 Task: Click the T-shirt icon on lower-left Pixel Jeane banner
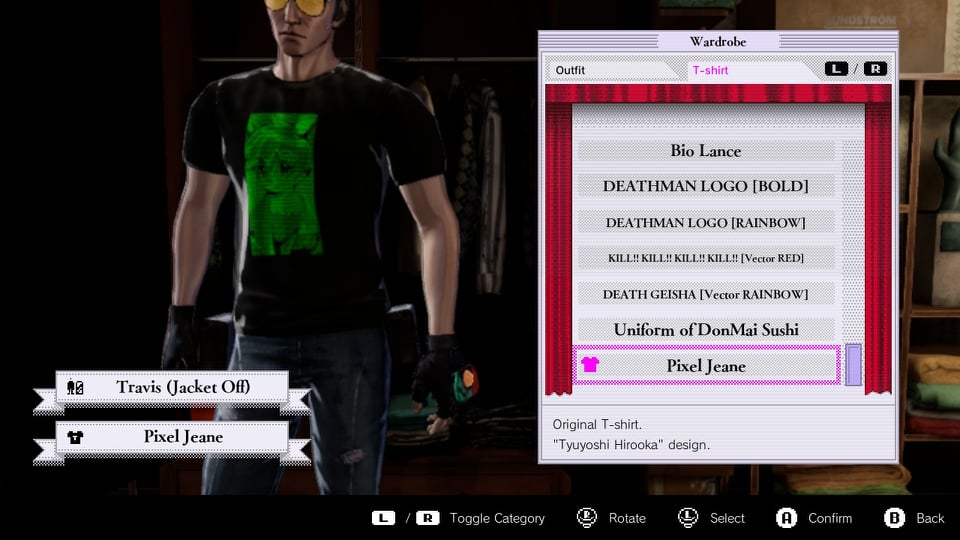pos(75,437)
